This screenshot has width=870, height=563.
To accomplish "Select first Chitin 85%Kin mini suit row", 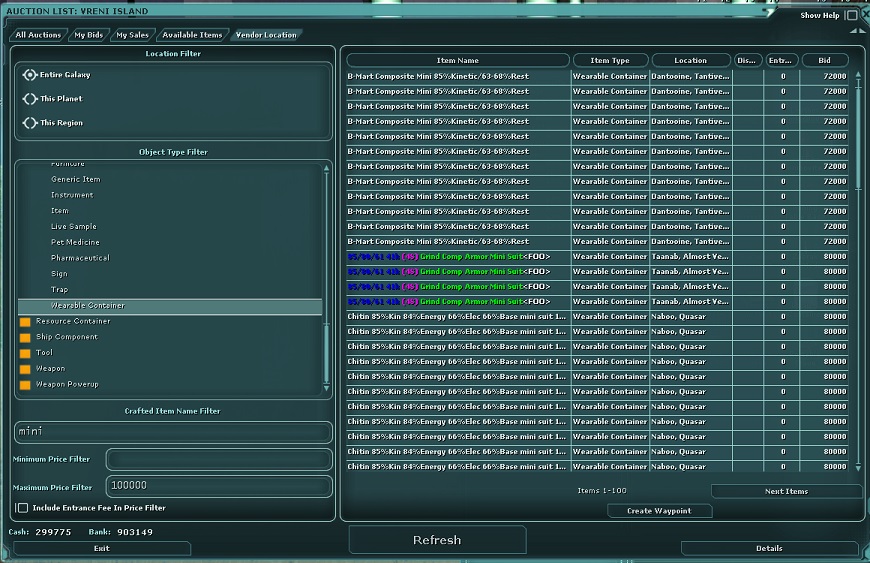I will 597,317.
